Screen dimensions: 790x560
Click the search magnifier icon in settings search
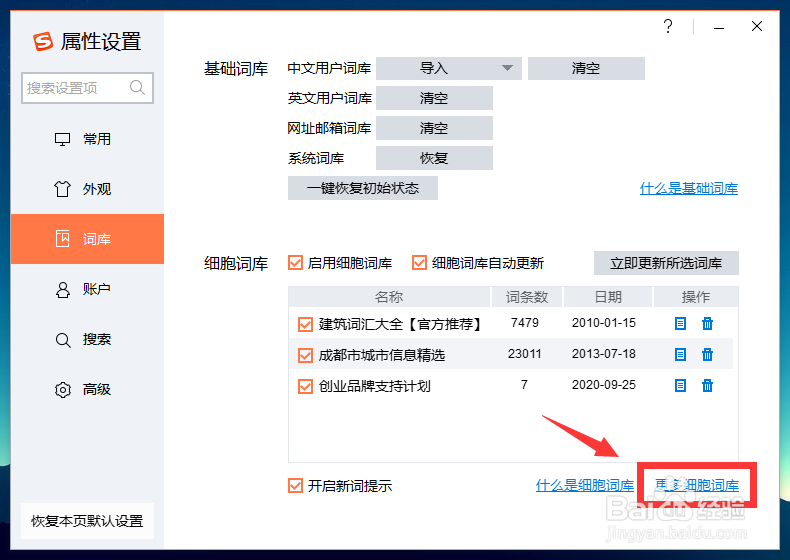[x=137, y=88]
